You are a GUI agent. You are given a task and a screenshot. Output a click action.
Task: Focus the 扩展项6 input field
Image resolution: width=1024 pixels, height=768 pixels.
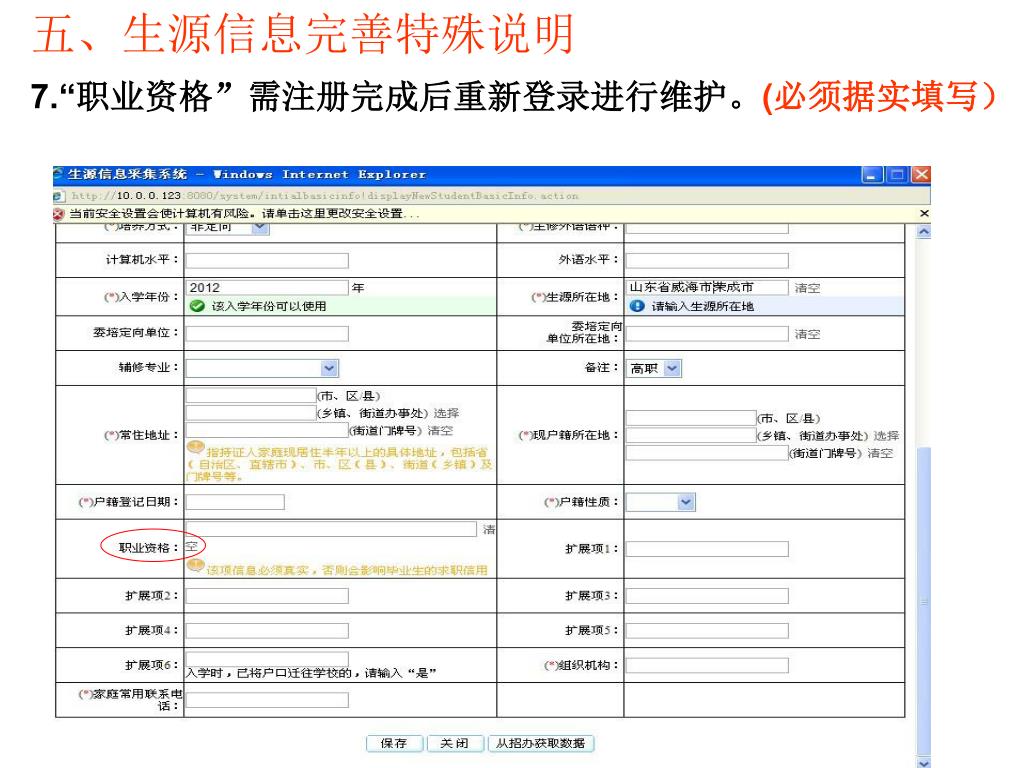(x=267, y=658)
